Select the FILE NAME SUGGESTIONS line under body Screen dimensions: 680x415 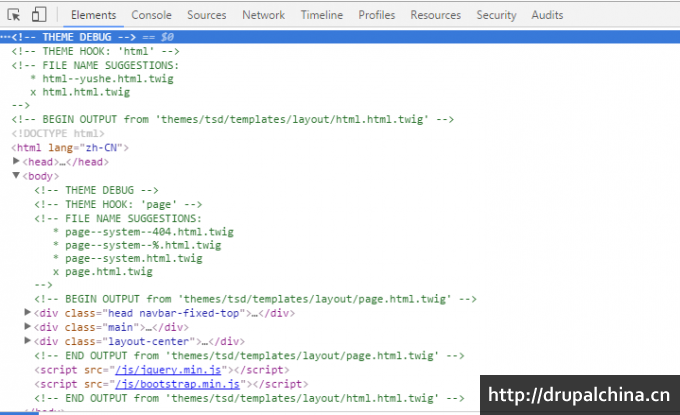coord(118,218)
